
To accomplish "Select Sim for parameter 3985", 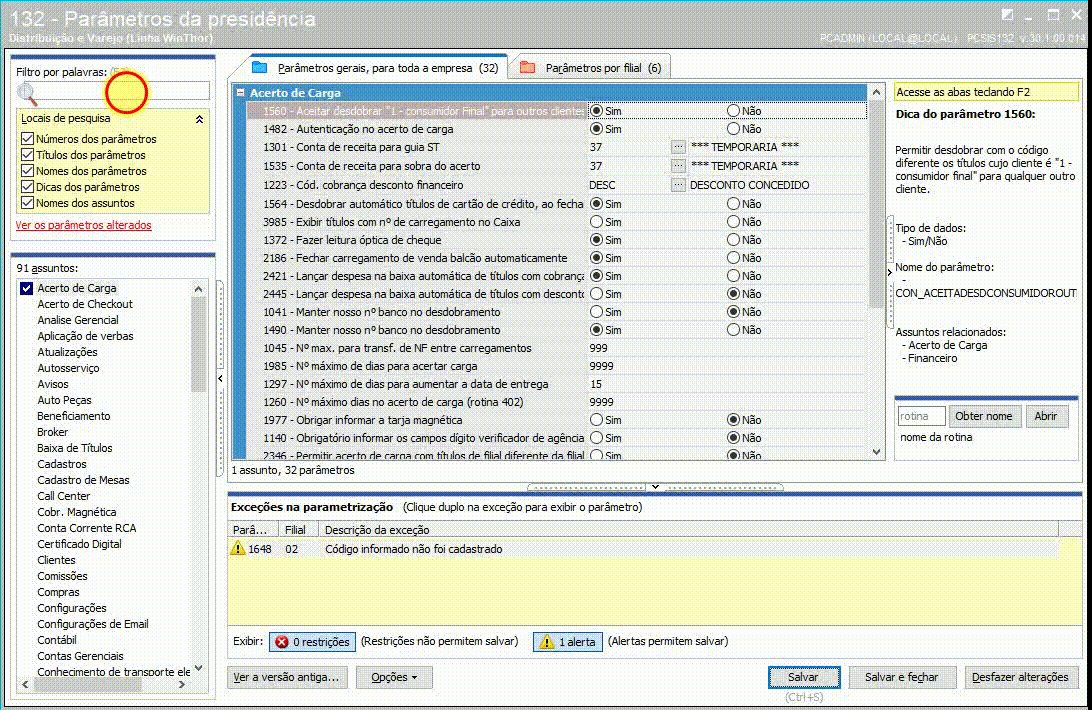I will (x=596, y=222).
